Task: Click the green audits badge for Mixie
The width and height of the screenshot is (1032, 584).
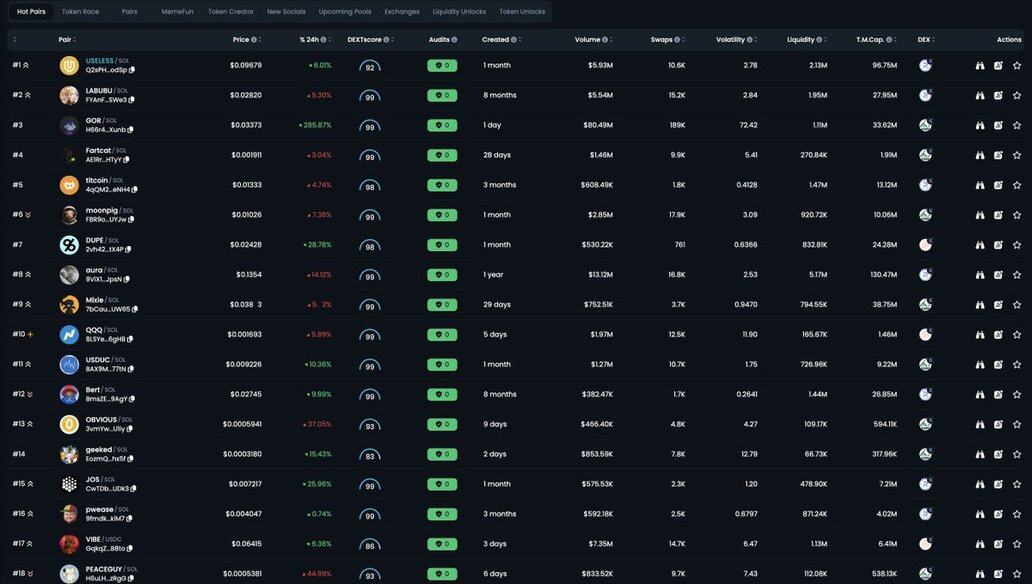Action: click(442, 305)
